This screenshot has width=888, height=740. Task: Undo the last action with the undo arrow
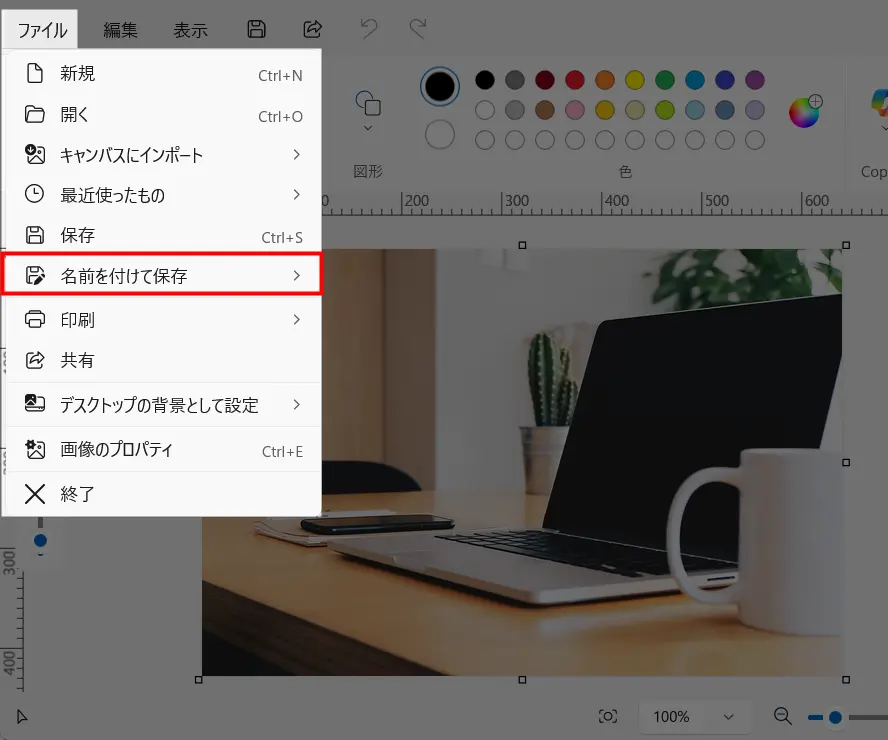(x=369, y=28)
